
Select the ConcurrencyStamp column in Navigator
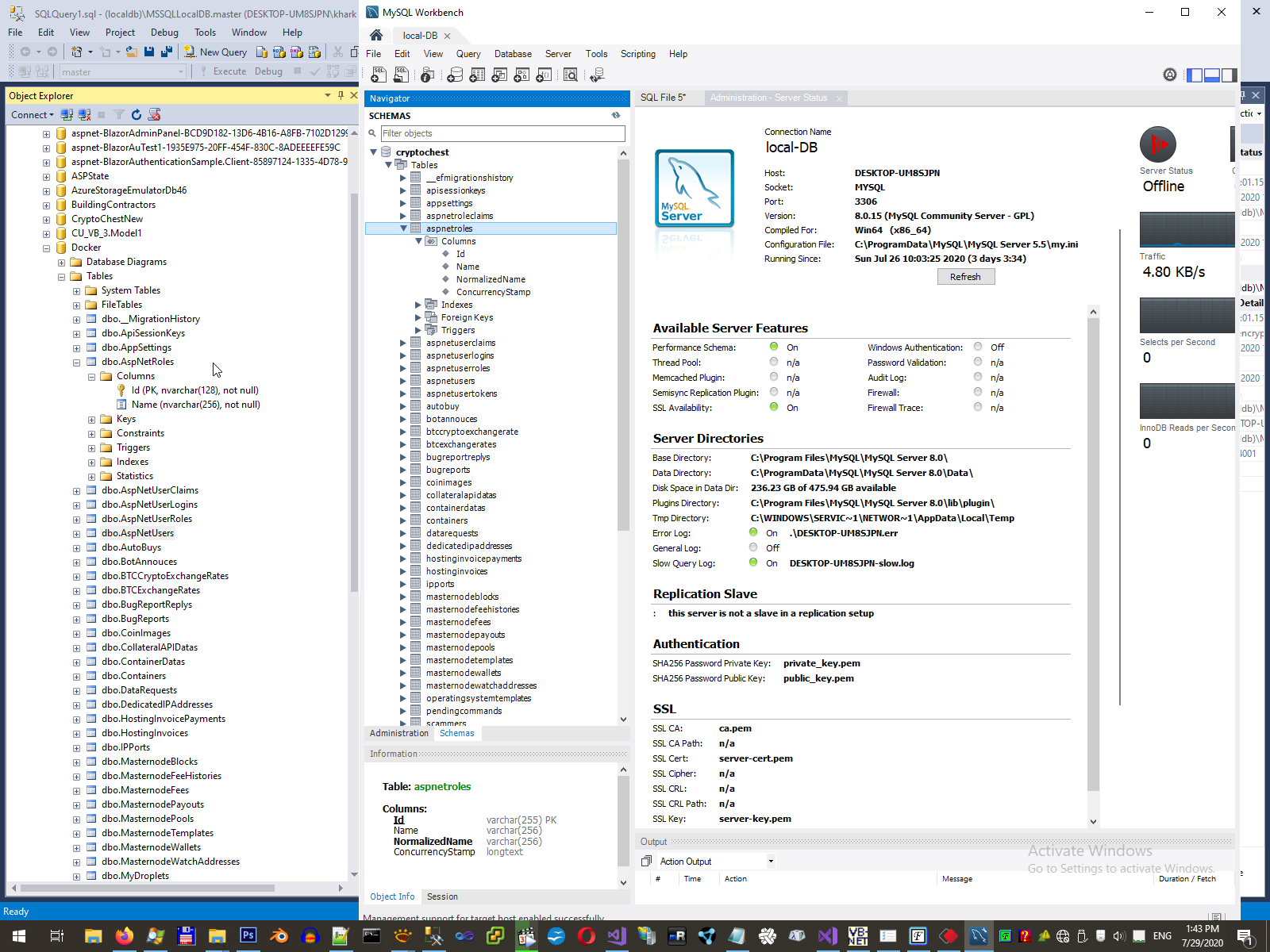[x=493, y=292]
